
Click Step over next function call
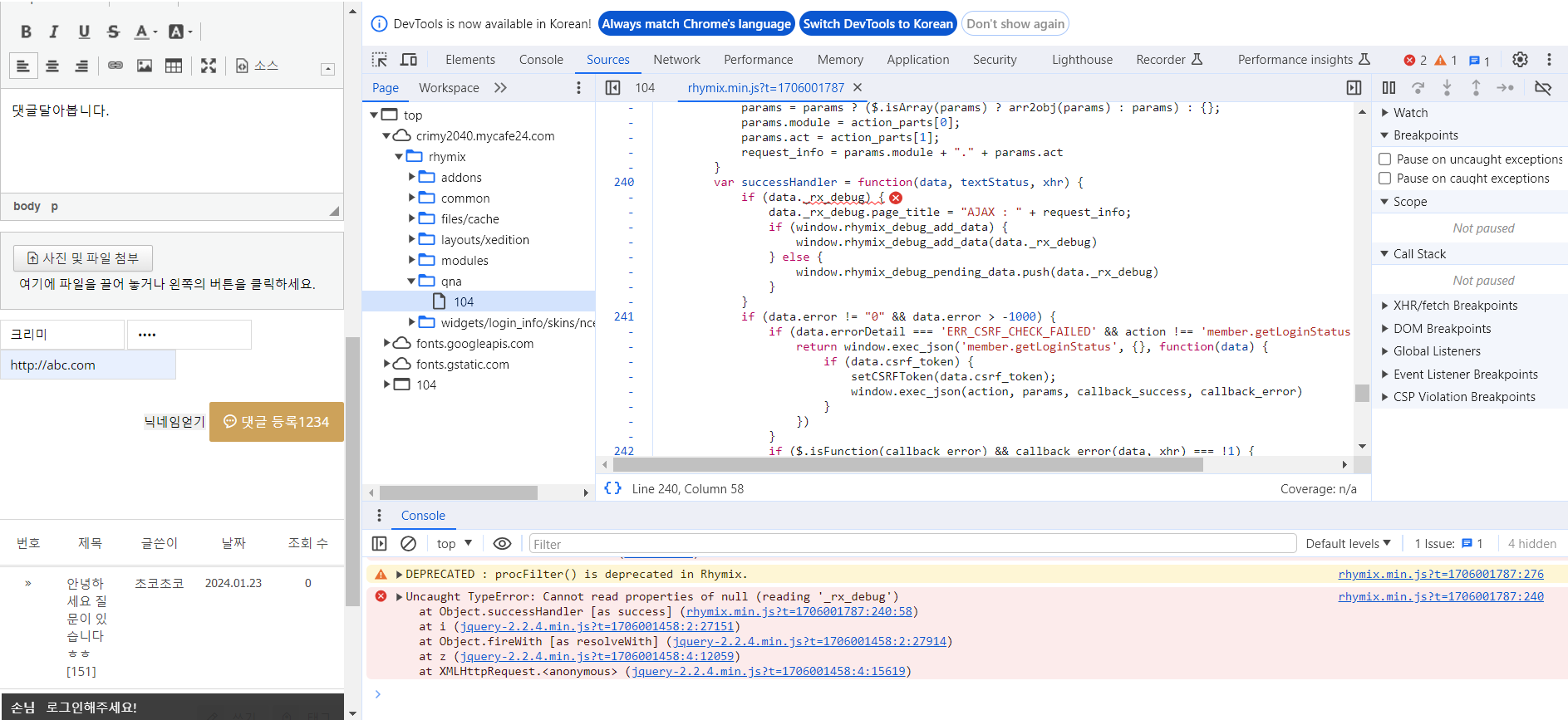(x=1418, y=88)
